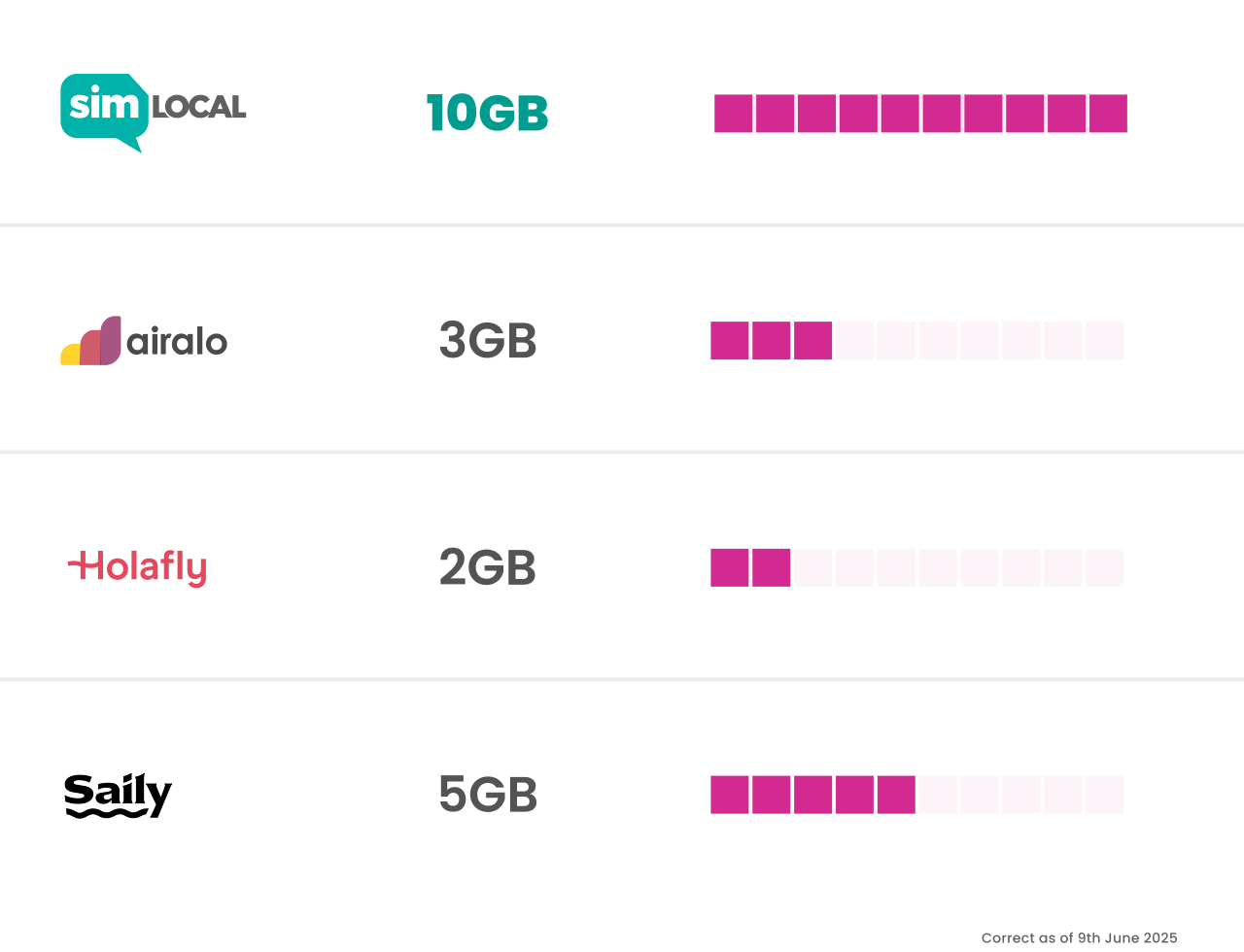The width and height of the screenshot is (1244, 952).
Task: Click the 'LOCAL' text in Sim Local logo
Action: click(199, 107)
